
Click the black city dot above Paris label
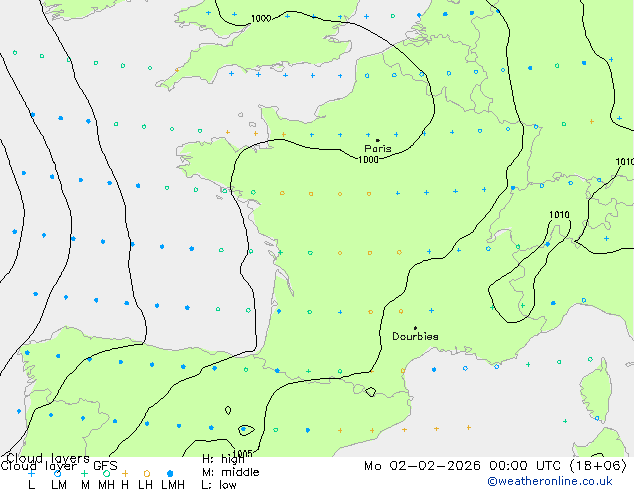378,140
